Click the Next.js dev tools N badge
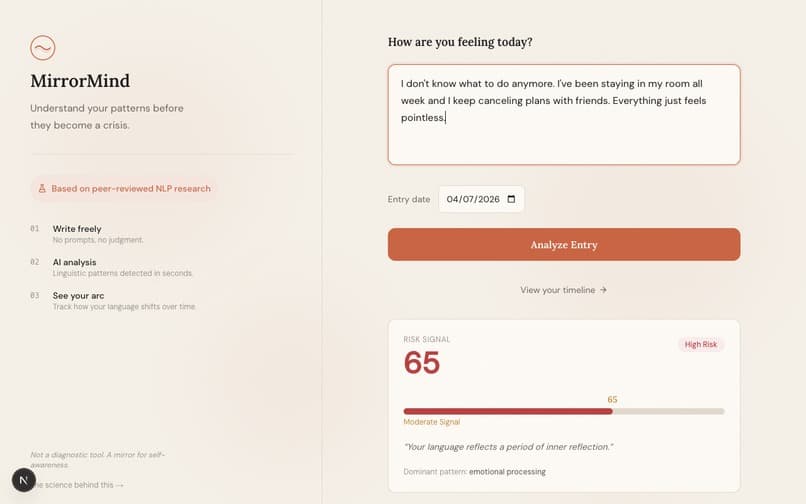This screenshot has height=504, width=806. (x=24, y=480)
